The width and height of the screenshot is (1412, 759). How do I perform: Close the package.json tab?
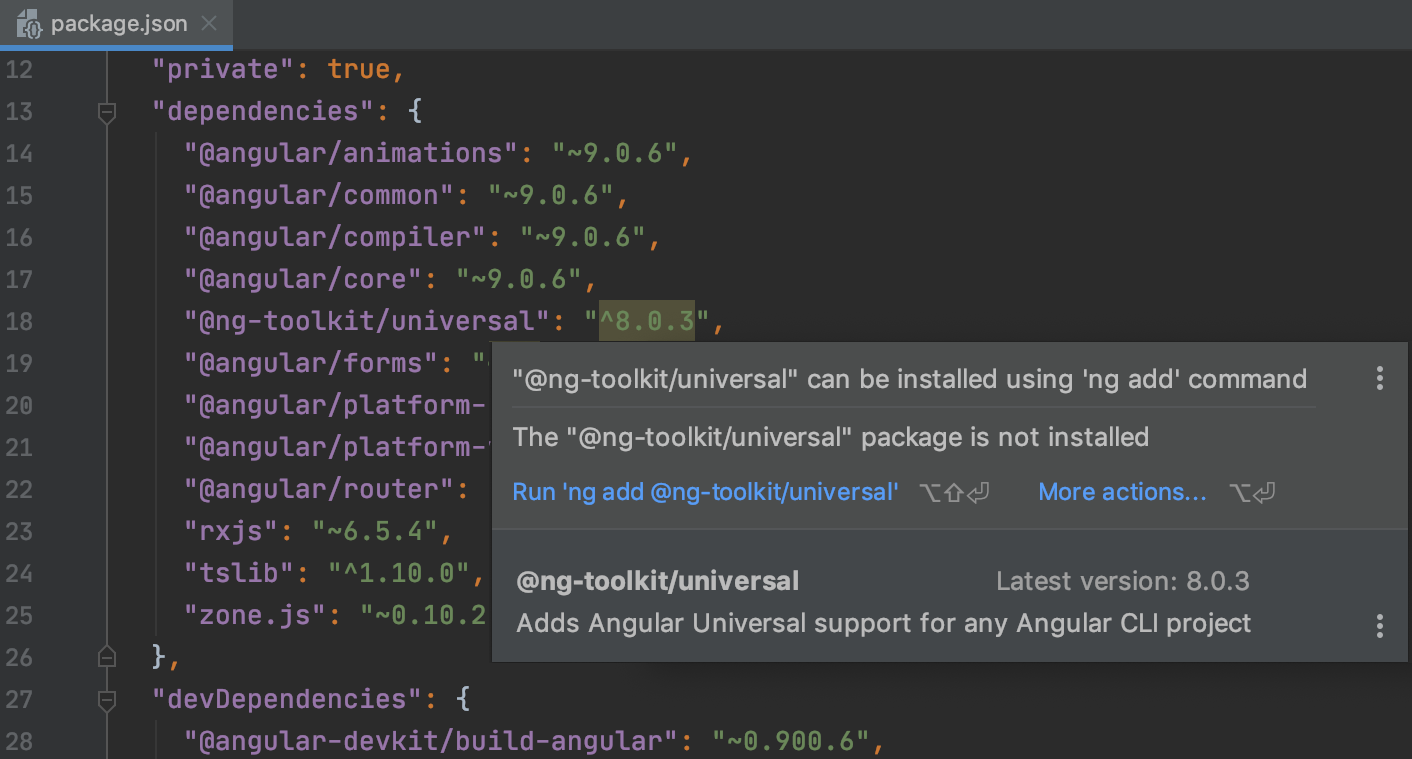[x=209, y=24]
